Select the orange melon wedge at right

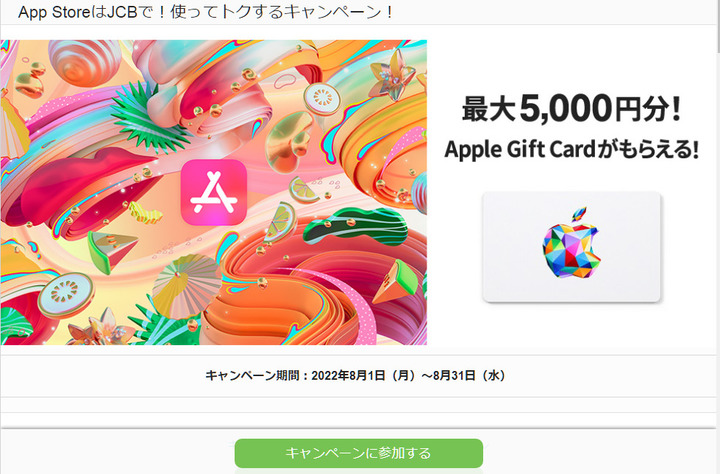tap(396, 280)
